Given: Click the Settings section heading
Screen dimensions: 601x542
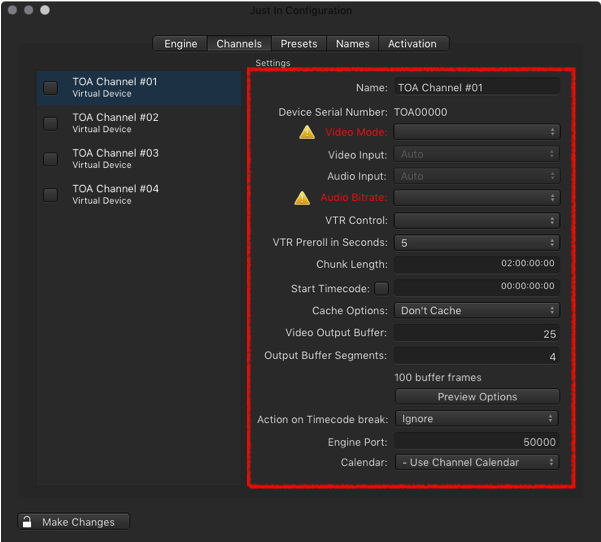Looking at the screenshot, I should [x=273, y=63].
